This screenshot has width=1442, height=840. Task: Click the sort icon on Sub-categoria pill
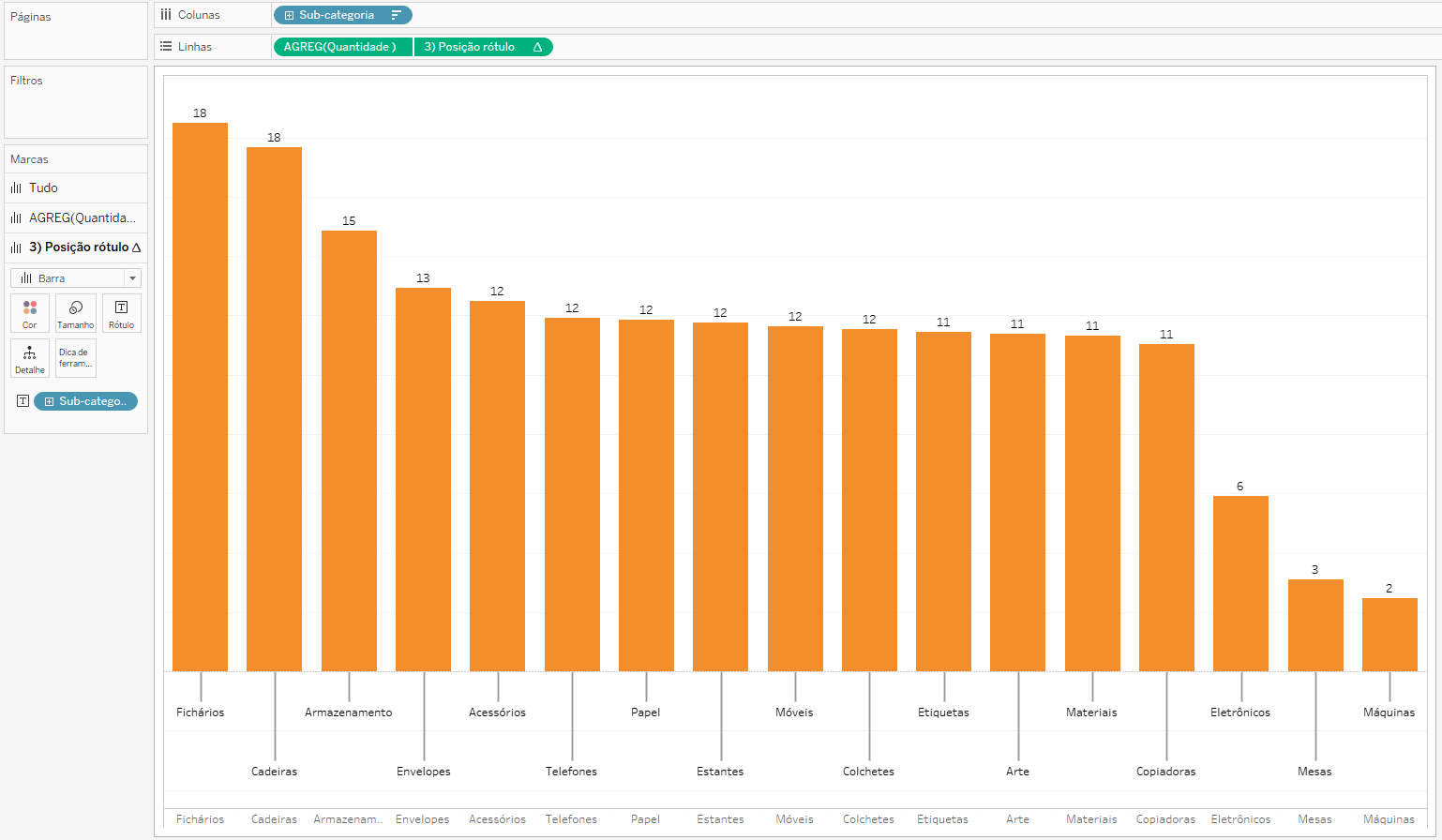point(396,15)
